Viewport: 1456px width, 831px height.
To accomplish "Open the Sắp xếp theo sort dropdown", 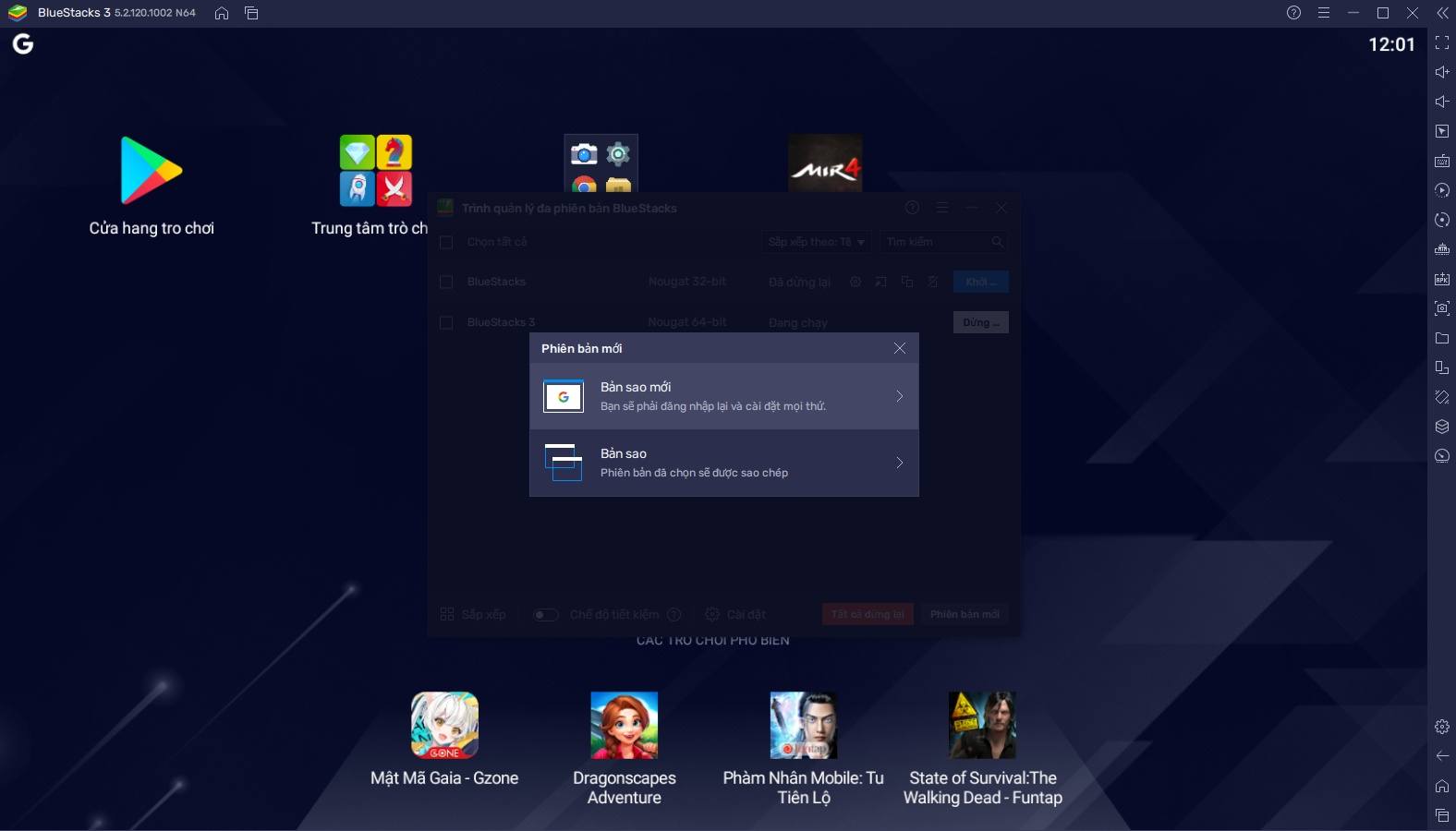I will point(817,242).
